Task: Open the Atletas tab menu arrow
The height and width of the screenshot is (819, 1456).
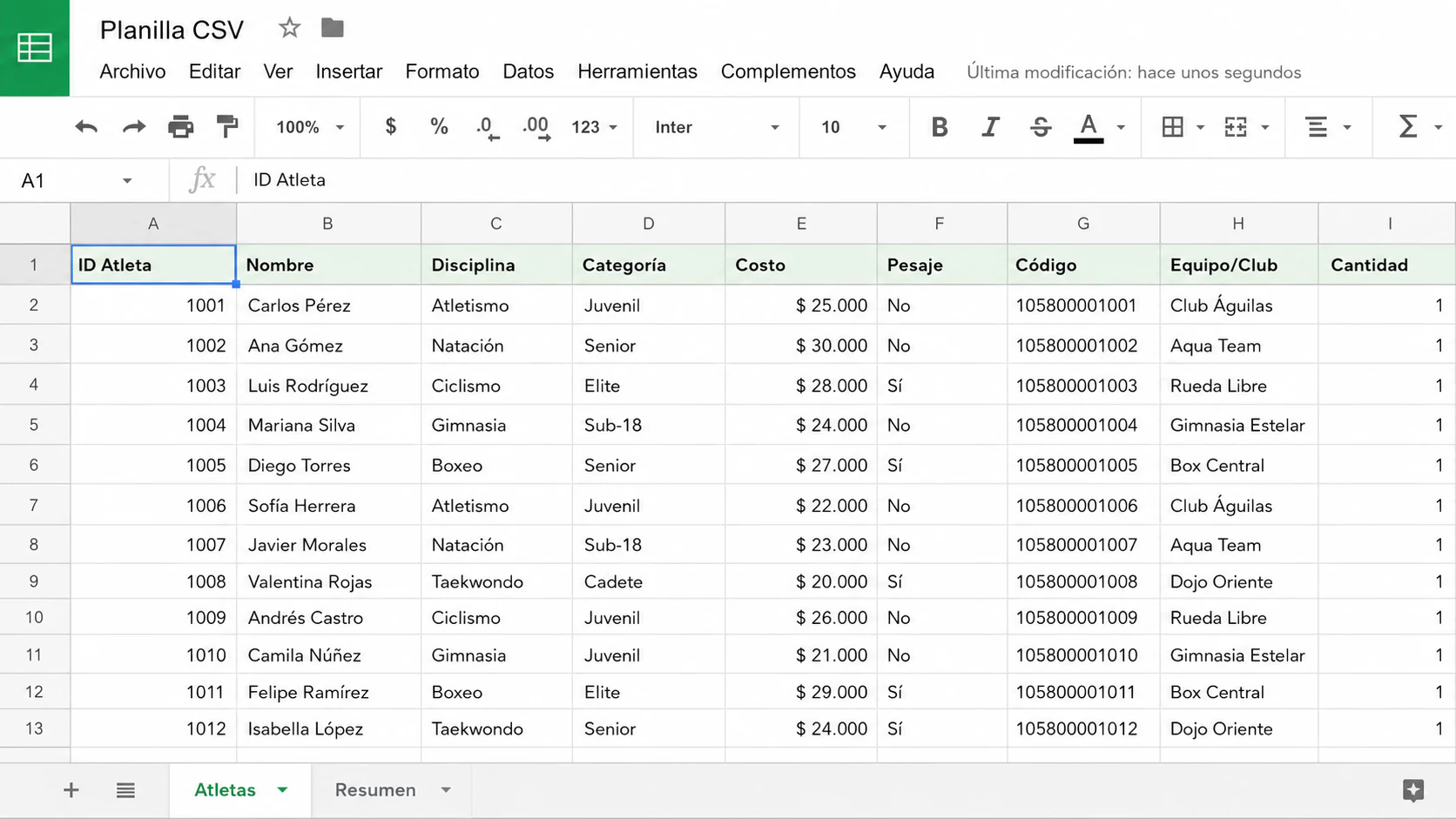Action: [282, 790]
